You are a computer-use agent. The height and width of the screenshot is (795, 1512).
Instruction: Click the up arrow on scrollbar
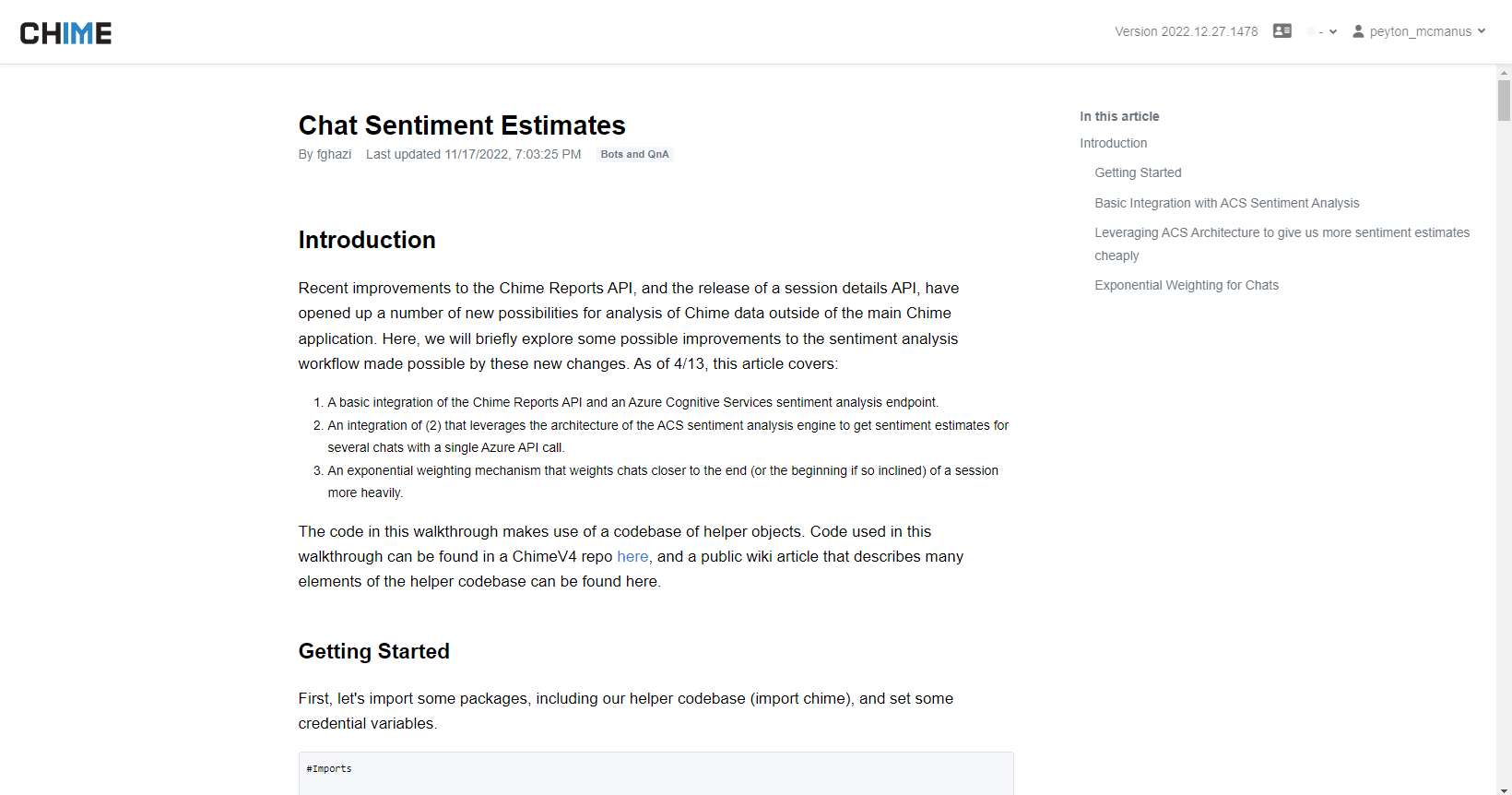tap(1505, 72)
